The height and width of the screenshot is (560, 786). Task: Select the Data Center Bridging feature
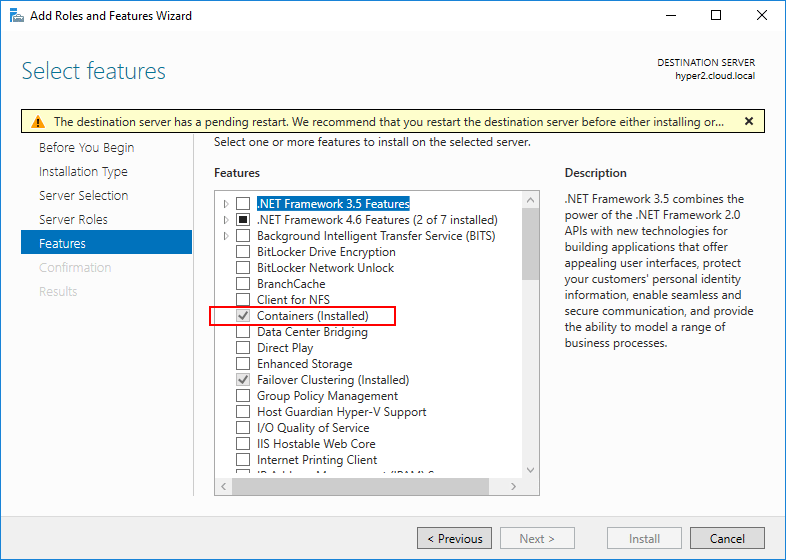tap(312, 332)
